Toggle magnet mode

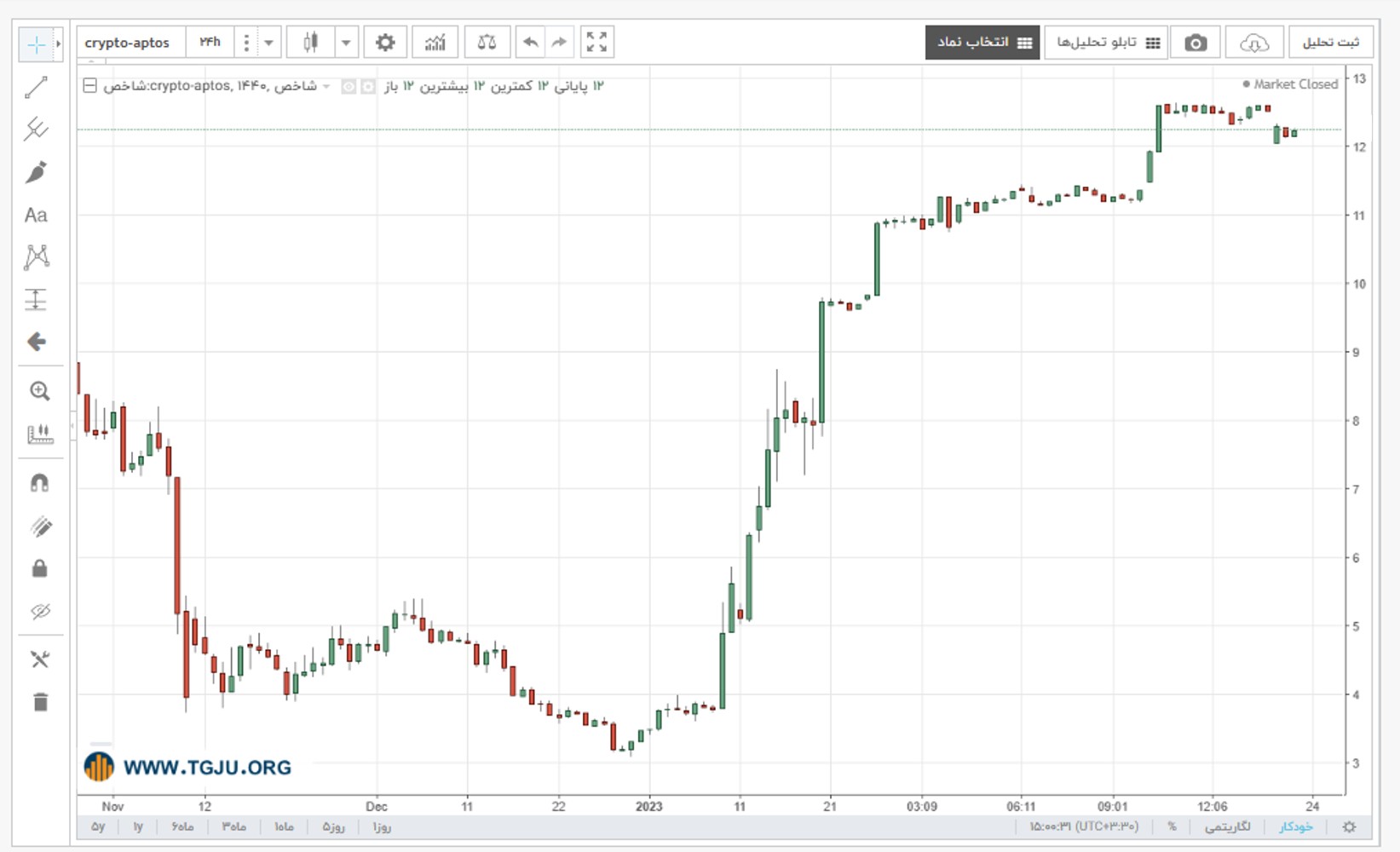click(39, 483)
